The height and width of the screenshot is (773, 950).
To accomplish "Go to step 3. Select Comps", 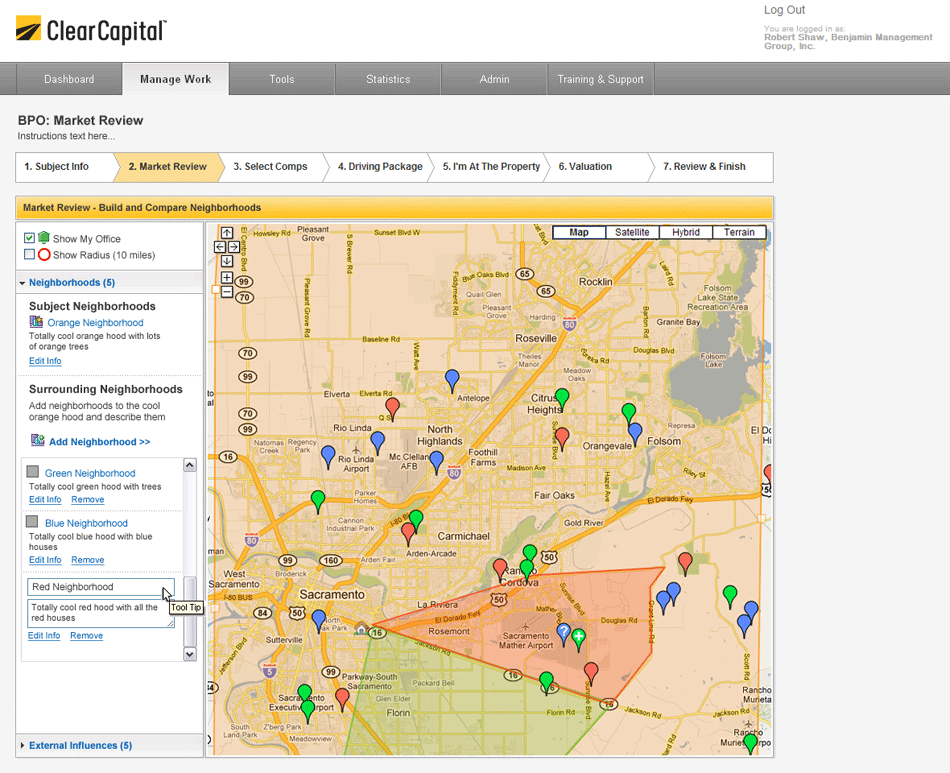I will coord(270,167).
